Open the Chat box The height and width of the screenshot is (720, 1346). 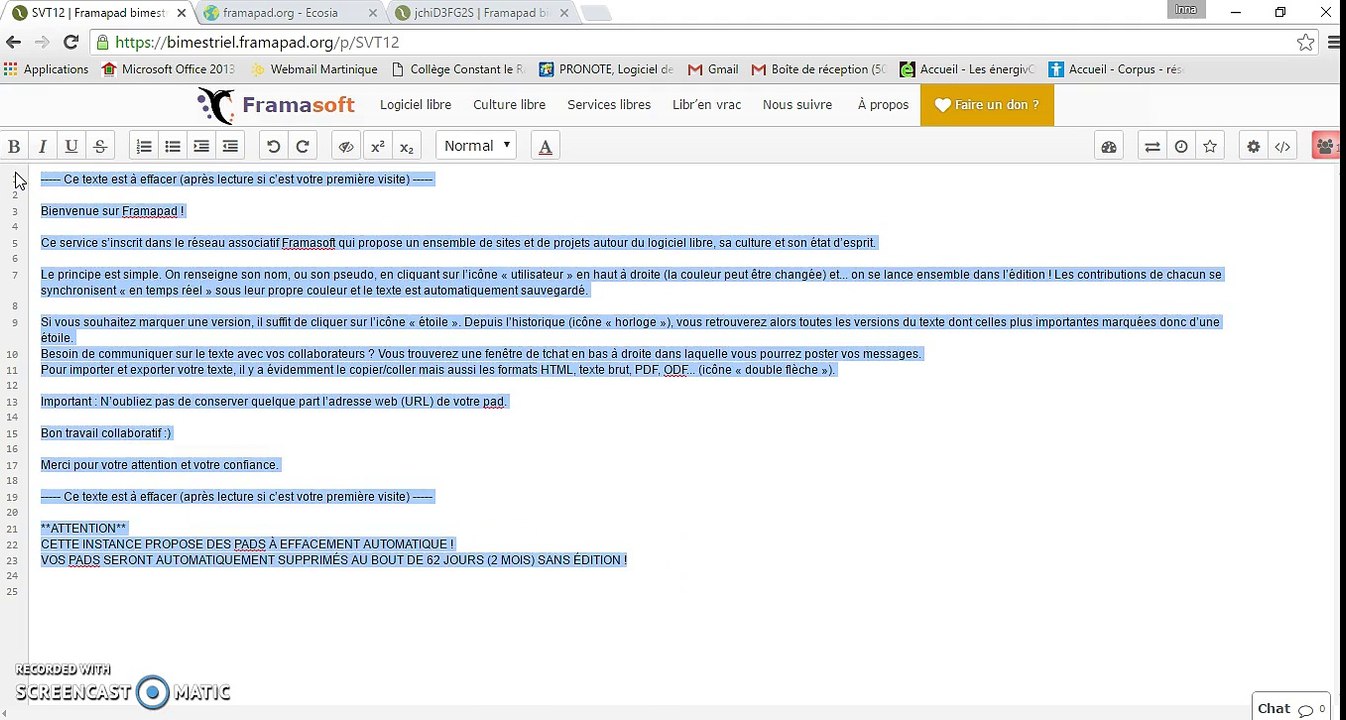coord(1291,708)
